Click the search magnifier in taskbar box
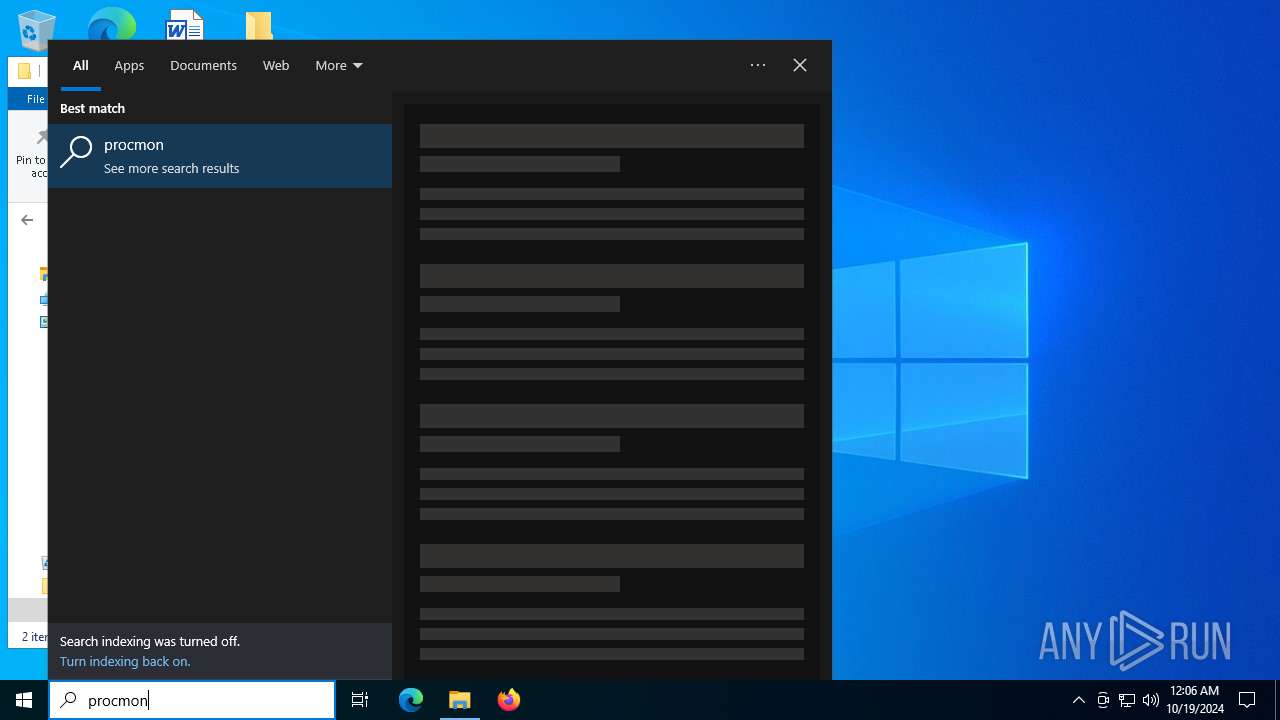This screenshot has height=720, width=1280. click(x=68, y=700)
